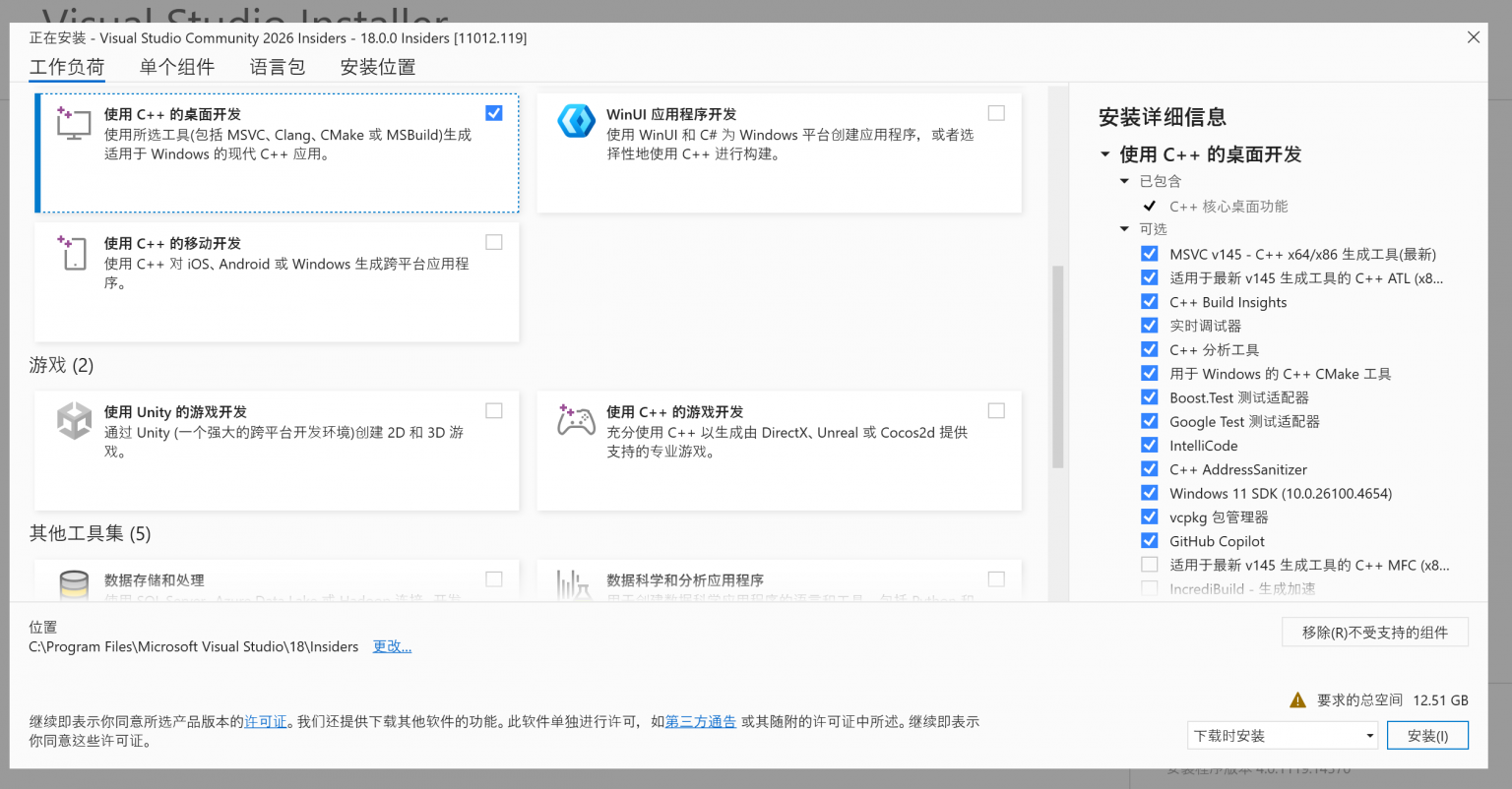This screenshot has width=1512, height=789.
Task: Click the 安装(I) button
Action: 1427,735
